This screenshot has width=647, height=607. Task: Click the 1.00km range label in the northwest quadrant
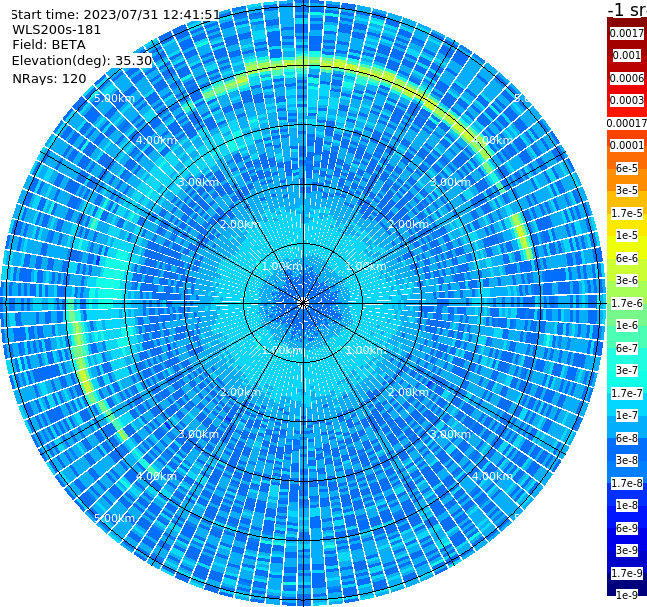[x=283, y=266]
